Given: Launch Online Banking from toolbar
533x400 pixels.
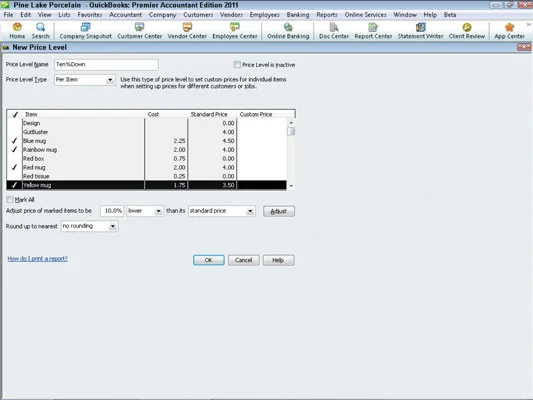Looking at the screenshot, I should [288, 31].
